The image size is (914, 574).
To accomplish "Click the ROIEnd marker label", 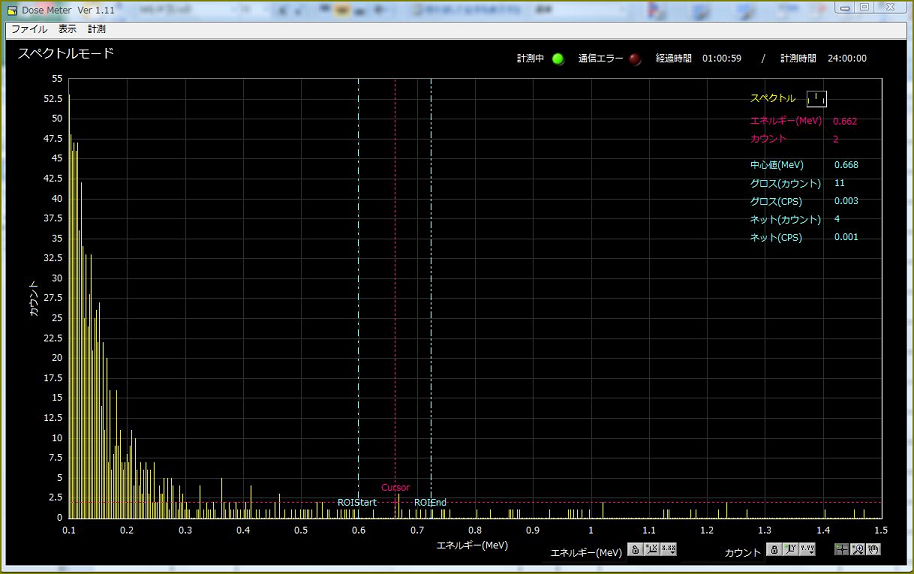I will pyautogui.click(x=430, y=502).
